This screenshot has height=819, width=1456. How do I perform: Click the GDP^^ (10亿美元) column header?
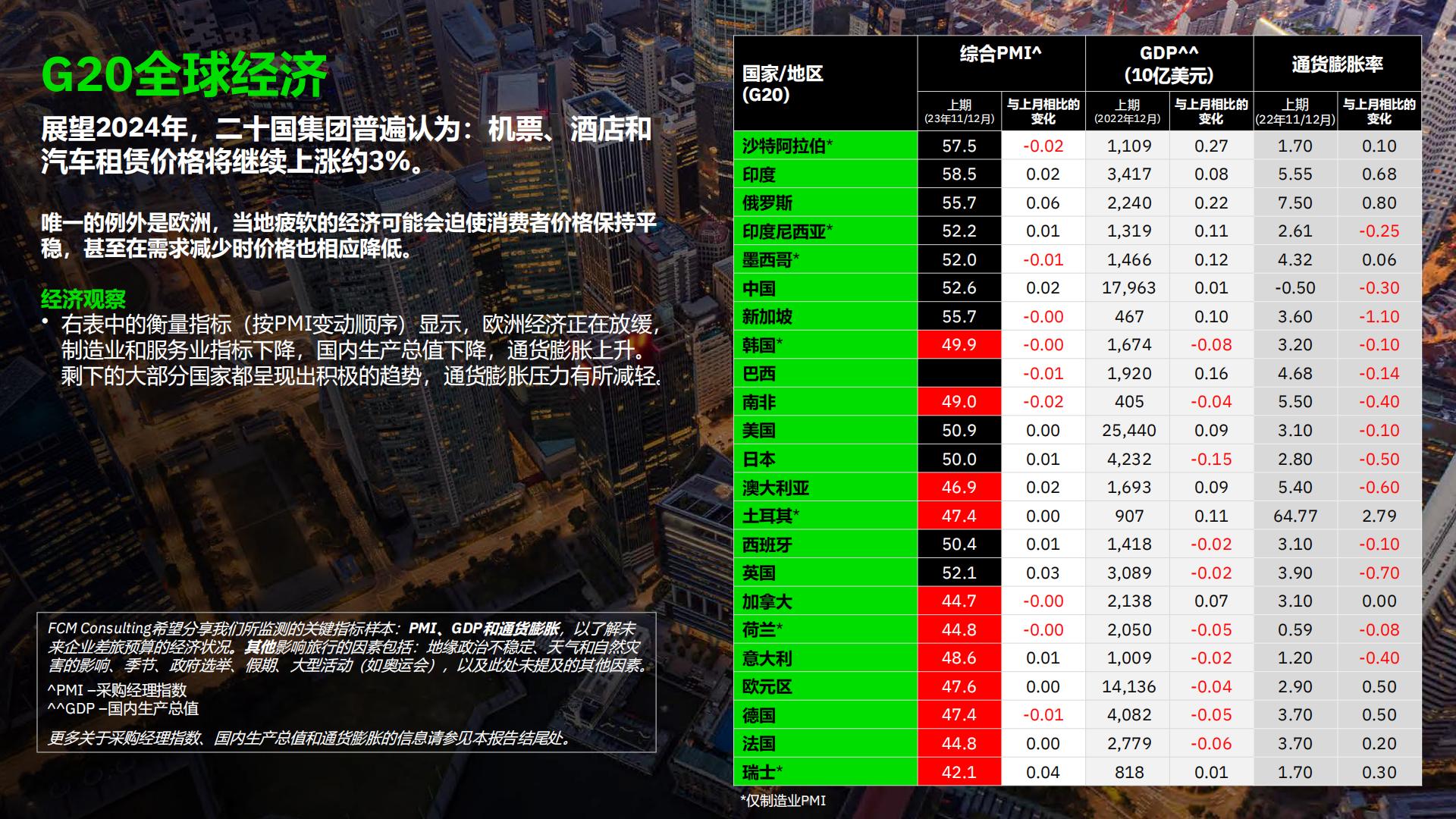pos(1169,64)
